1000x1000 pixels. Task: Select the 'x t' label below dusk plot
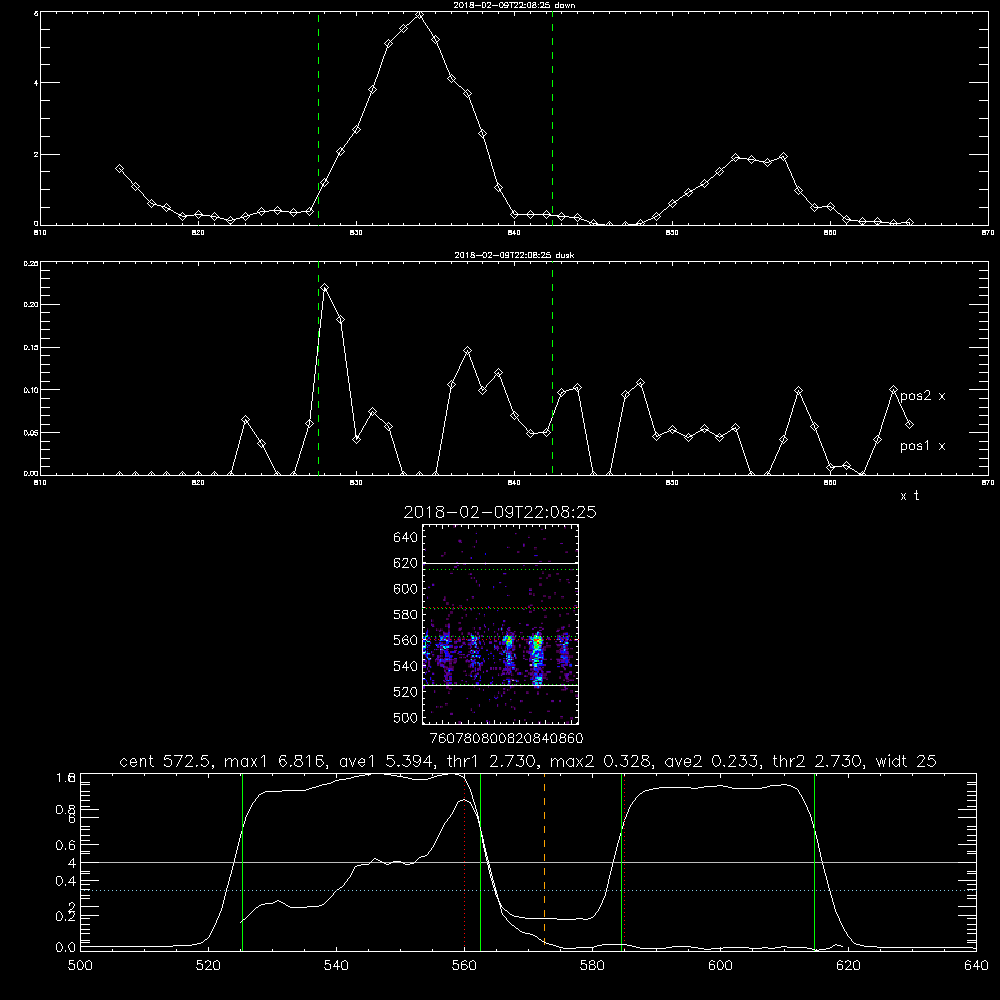tap(909, 496)
